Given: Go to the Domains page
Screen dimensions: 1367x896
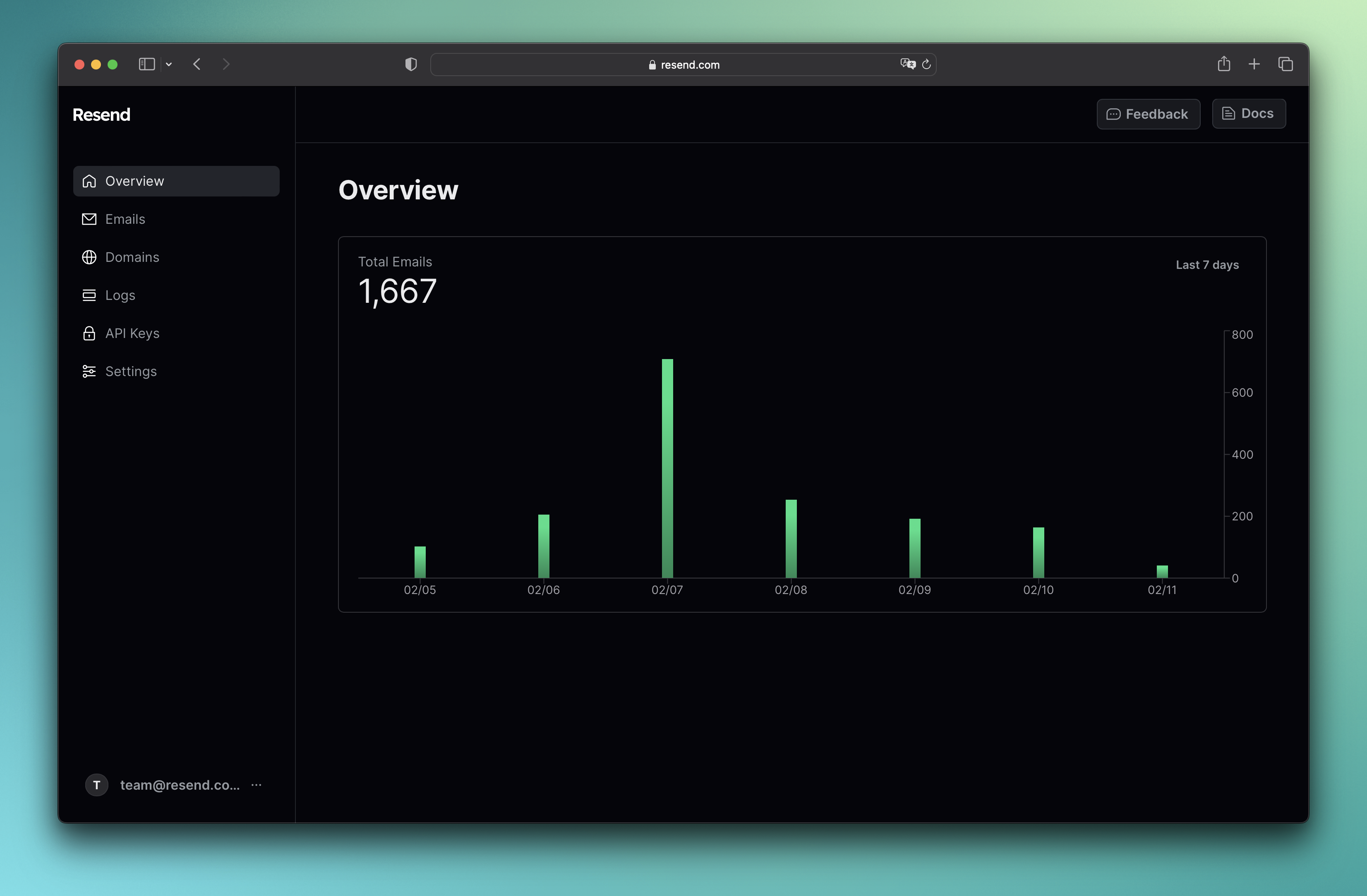Looking at the screenshot, I should (x=132, y=257).
